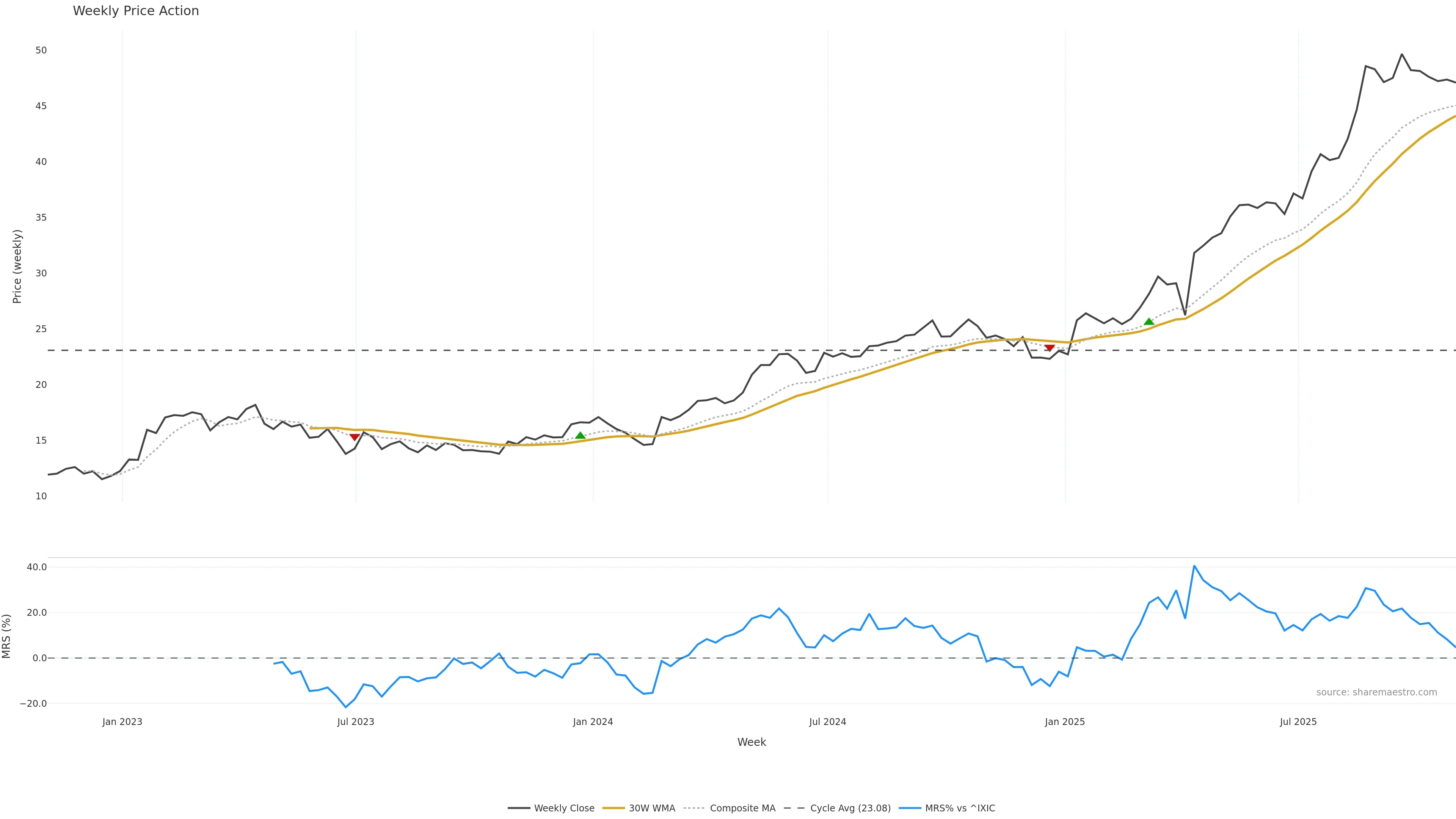Click the Week x-axis title

(x=751, y=742)
